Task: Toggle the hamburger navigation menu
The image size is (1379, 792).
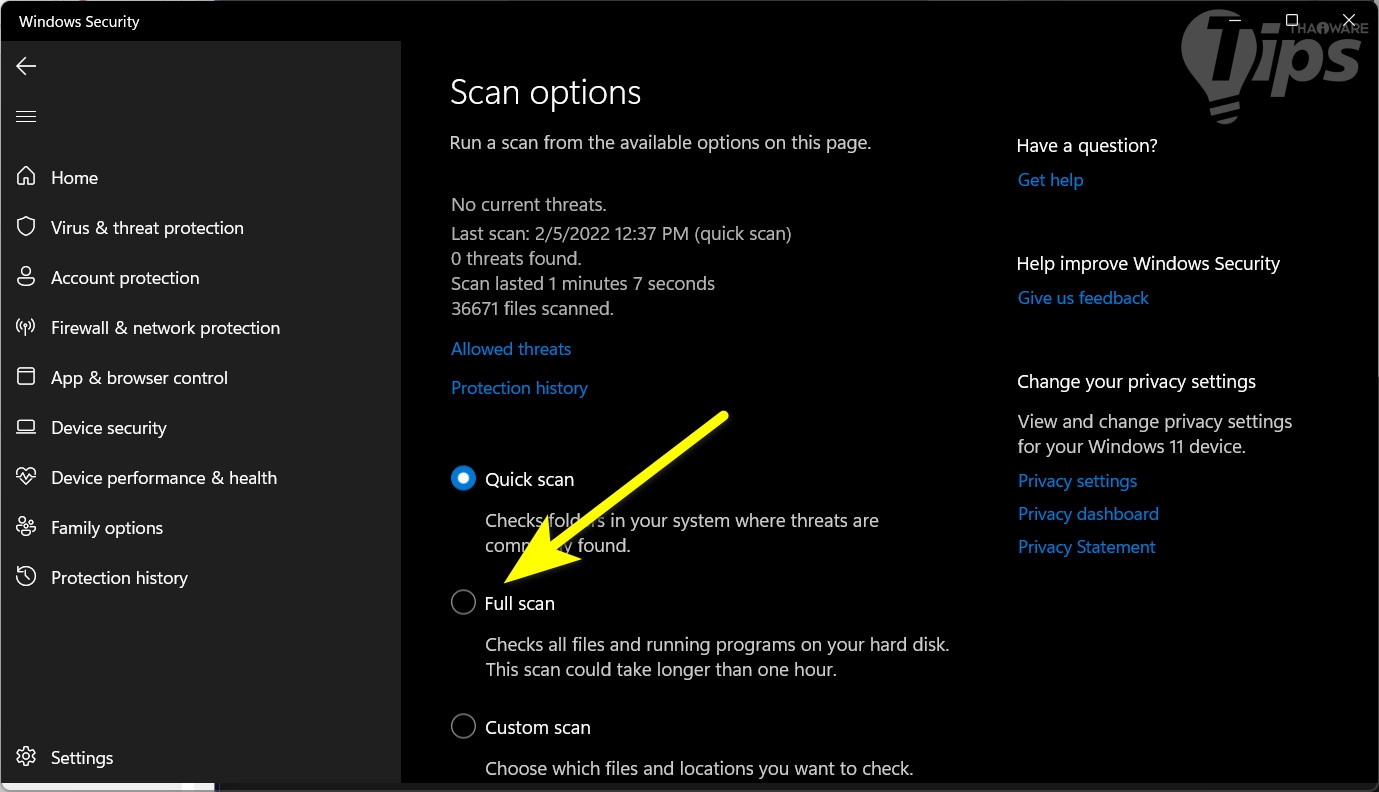Action: 26,117
